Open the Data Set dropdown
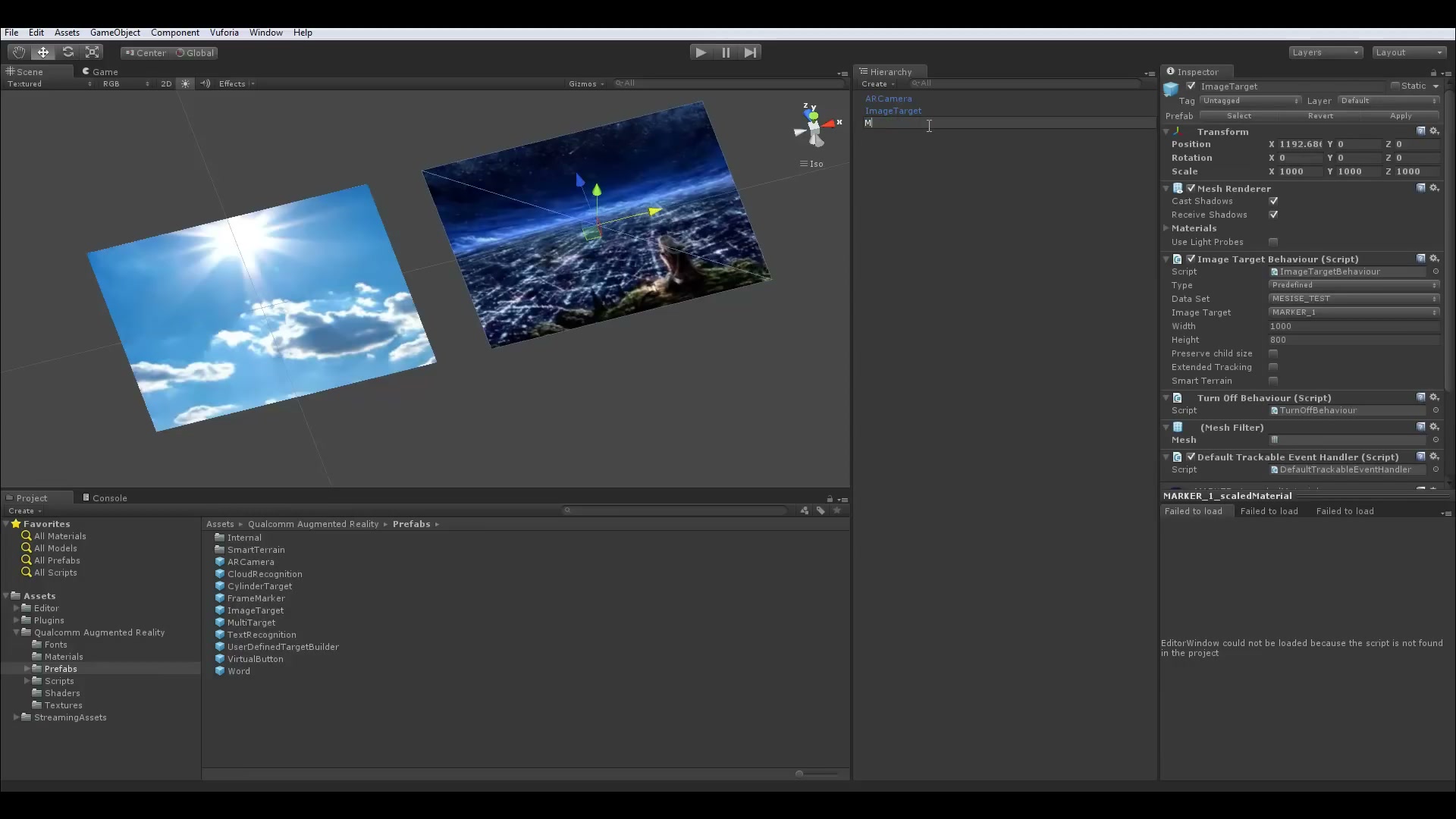Viewport: 1456px width, 819px height. point(1354,299)
